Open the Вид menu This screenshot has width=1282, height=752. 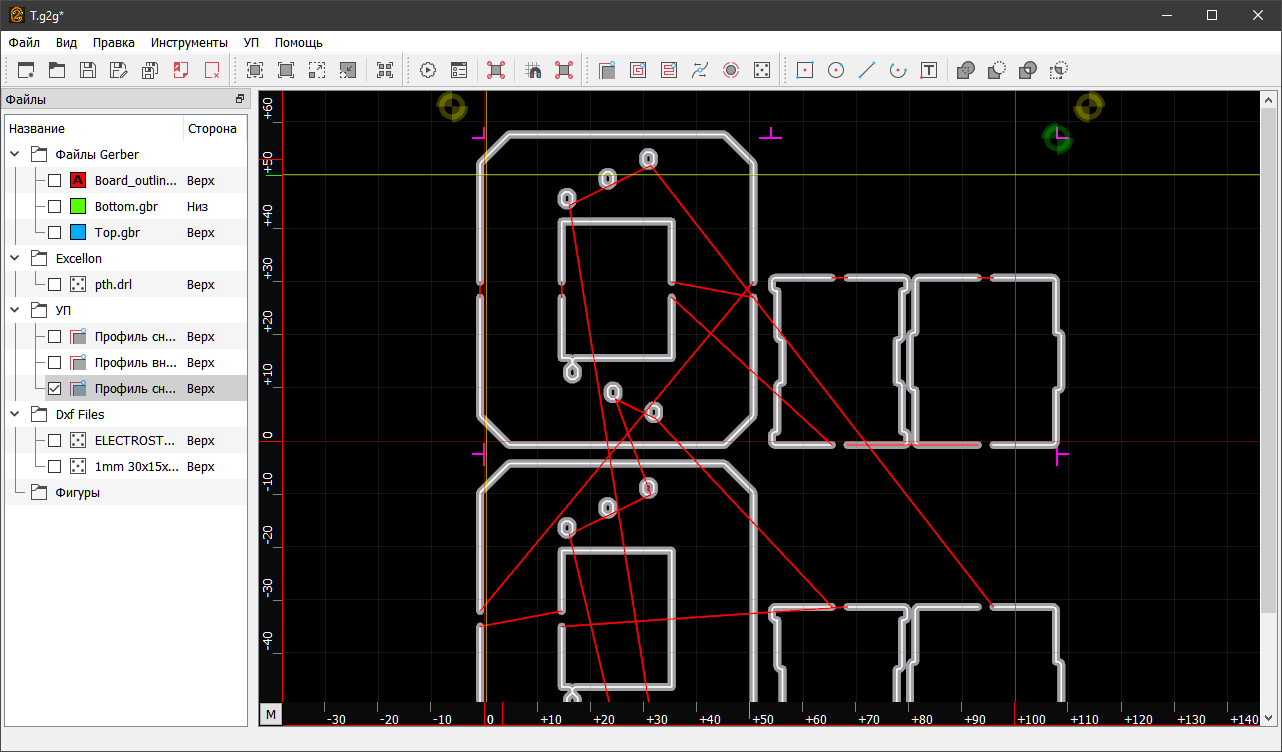click(x=66, y=43)
